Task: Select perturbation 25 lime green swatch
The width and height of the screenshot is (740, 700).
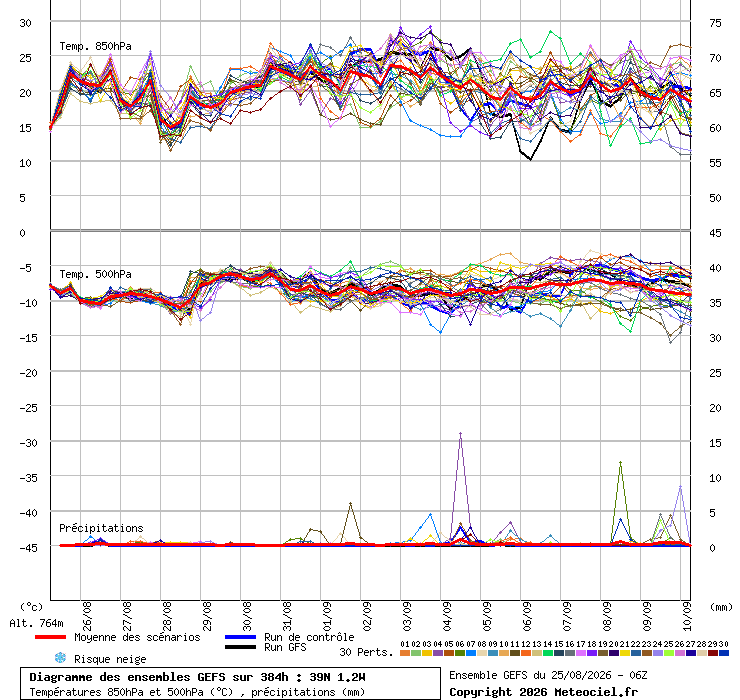Action: [669, 653]
